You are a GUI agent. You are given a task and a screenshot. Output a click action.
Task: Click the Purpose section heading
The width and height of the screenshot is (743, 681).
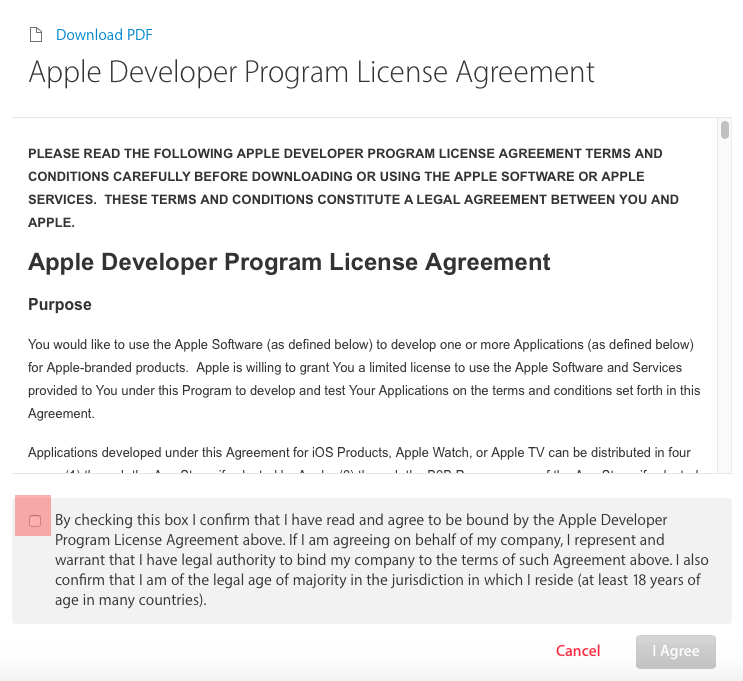(60, 304)
